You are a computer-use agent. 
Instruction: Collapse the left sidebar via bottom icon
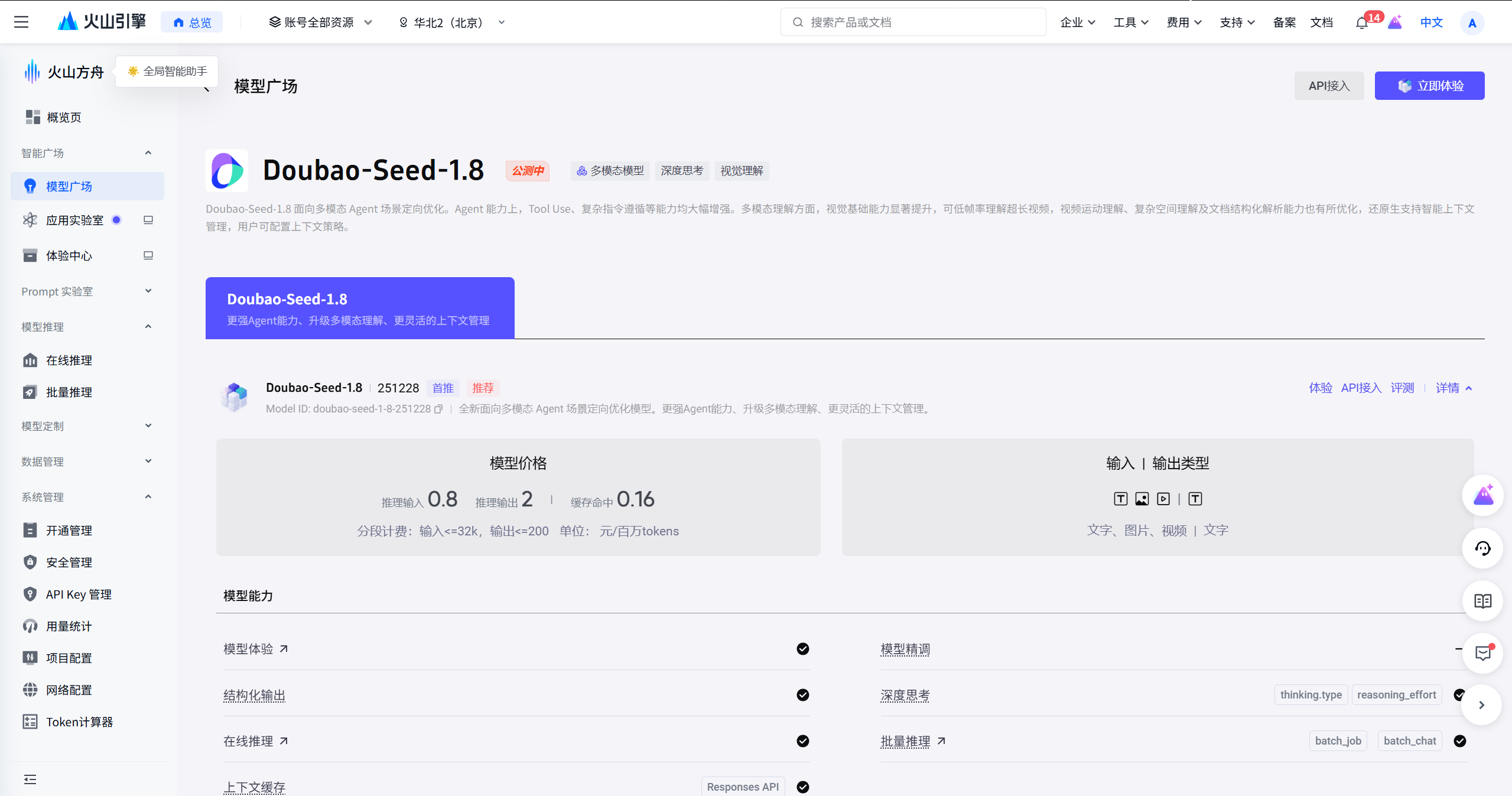30,779
